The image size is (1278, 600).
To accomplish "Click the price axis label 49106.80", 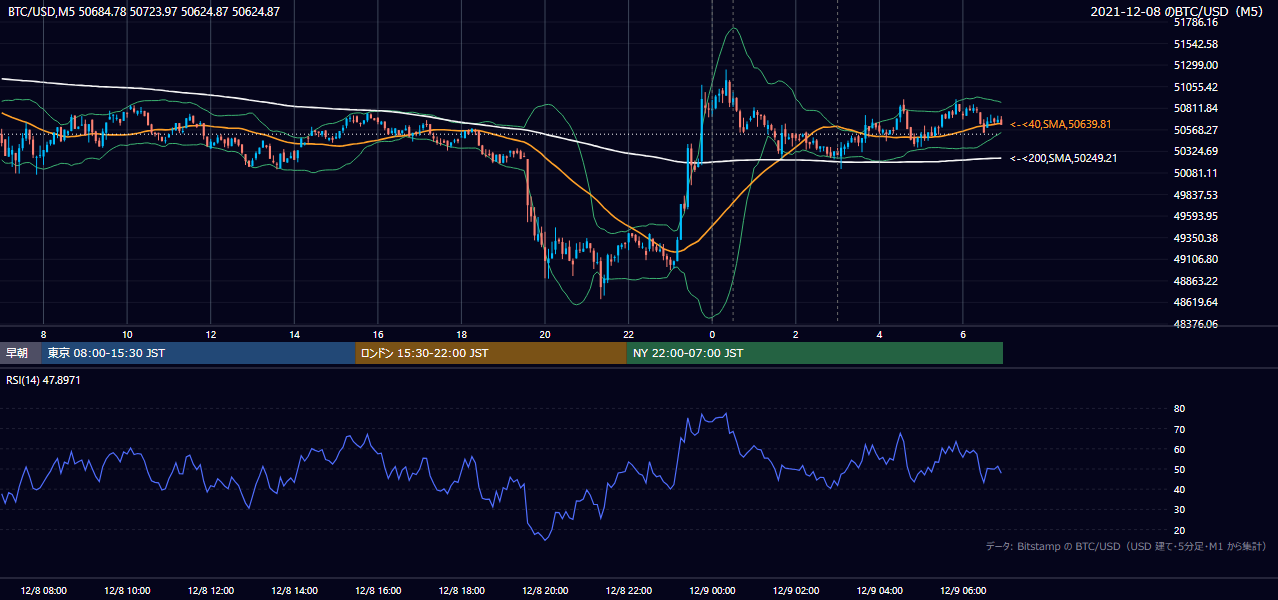I will 1195,259.
